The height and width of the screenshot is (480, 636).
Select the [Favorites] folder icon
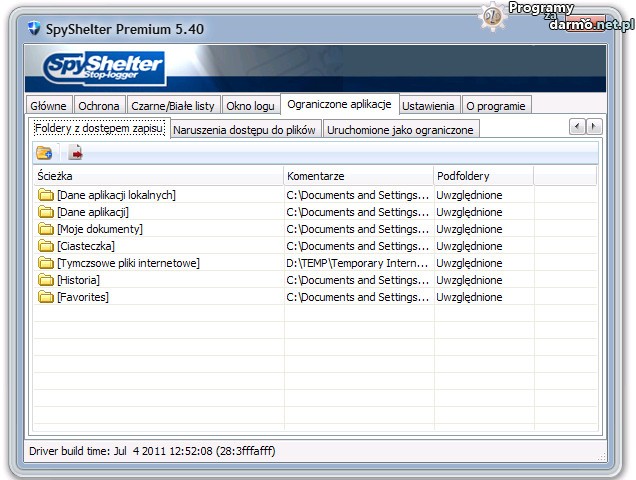click(x=45, y=297)
